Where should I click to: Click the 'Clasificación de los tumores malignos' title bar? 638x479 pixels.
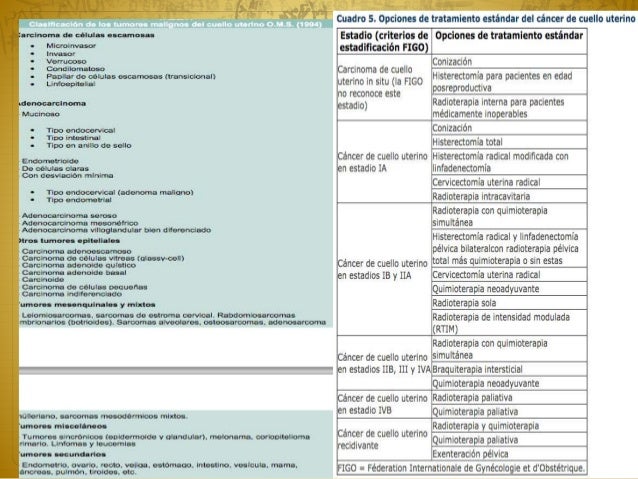pos(175,24)
